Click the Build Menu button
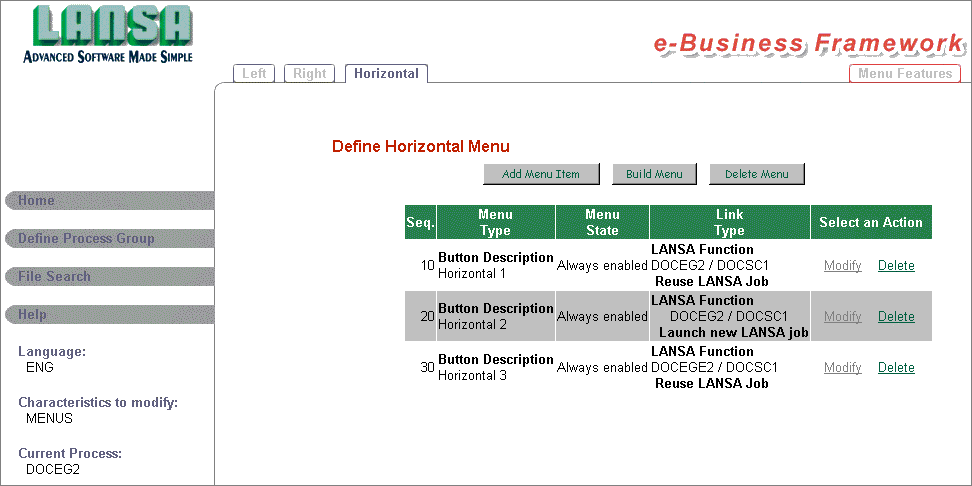This screenshot has width=972, height=486. [x=654, y=174]
